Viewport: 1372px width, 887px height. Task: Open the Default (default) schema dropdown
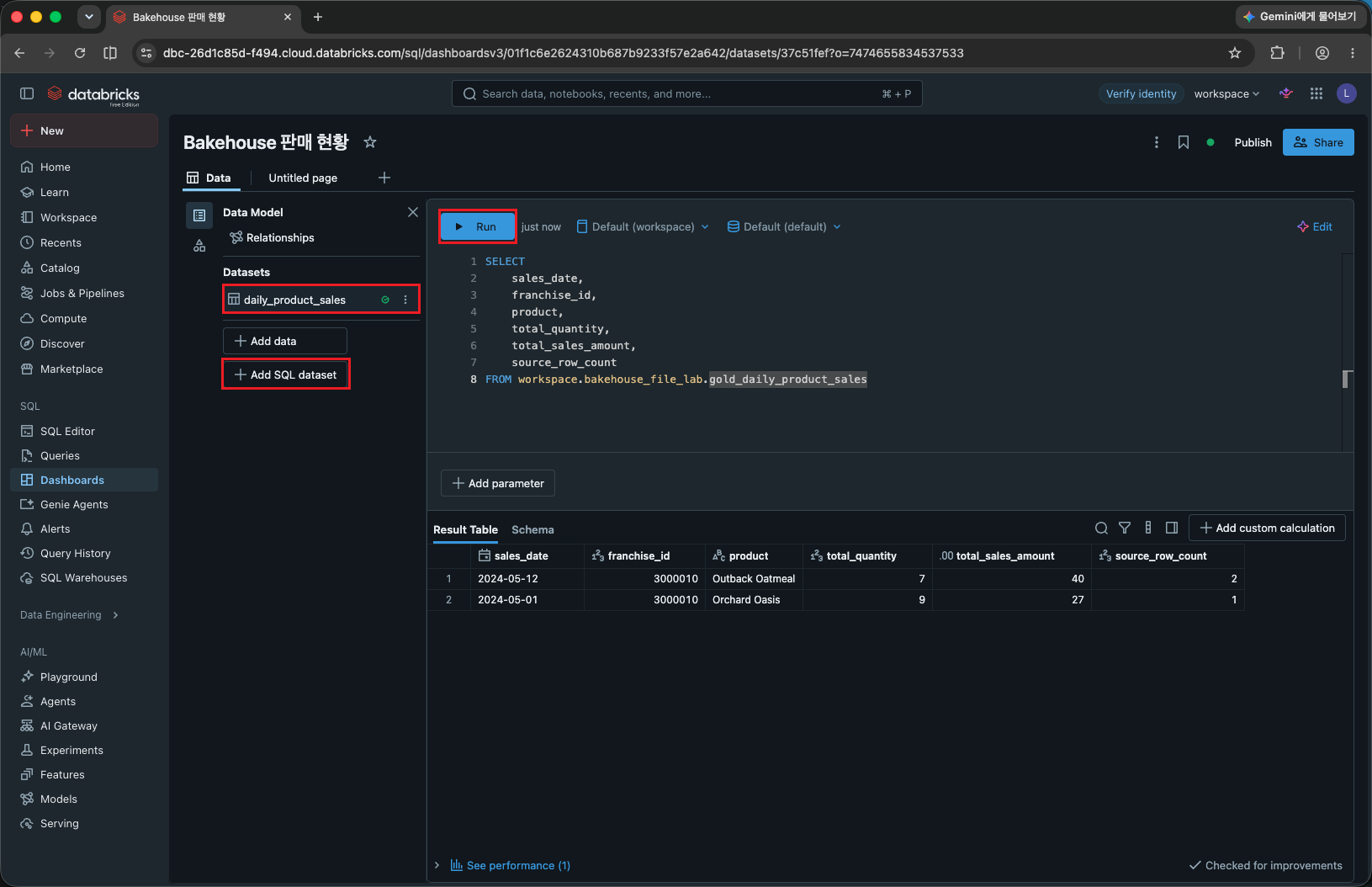[784, 226]
